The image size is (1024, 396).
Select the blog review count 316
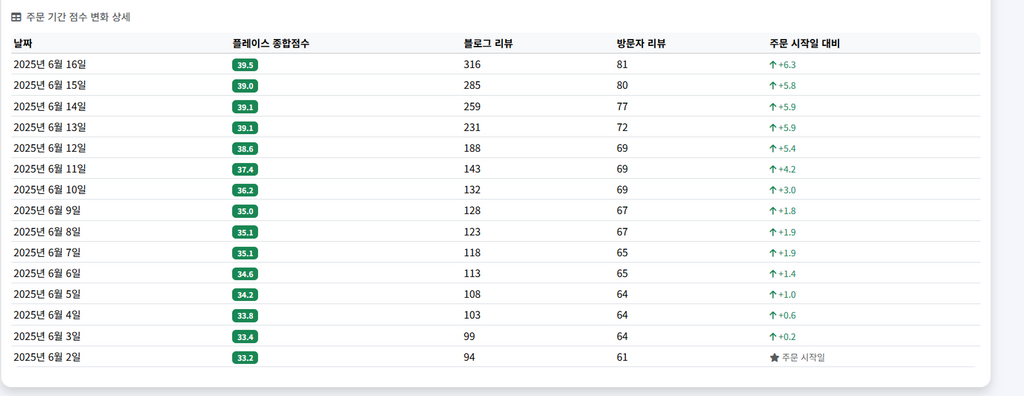472,65
